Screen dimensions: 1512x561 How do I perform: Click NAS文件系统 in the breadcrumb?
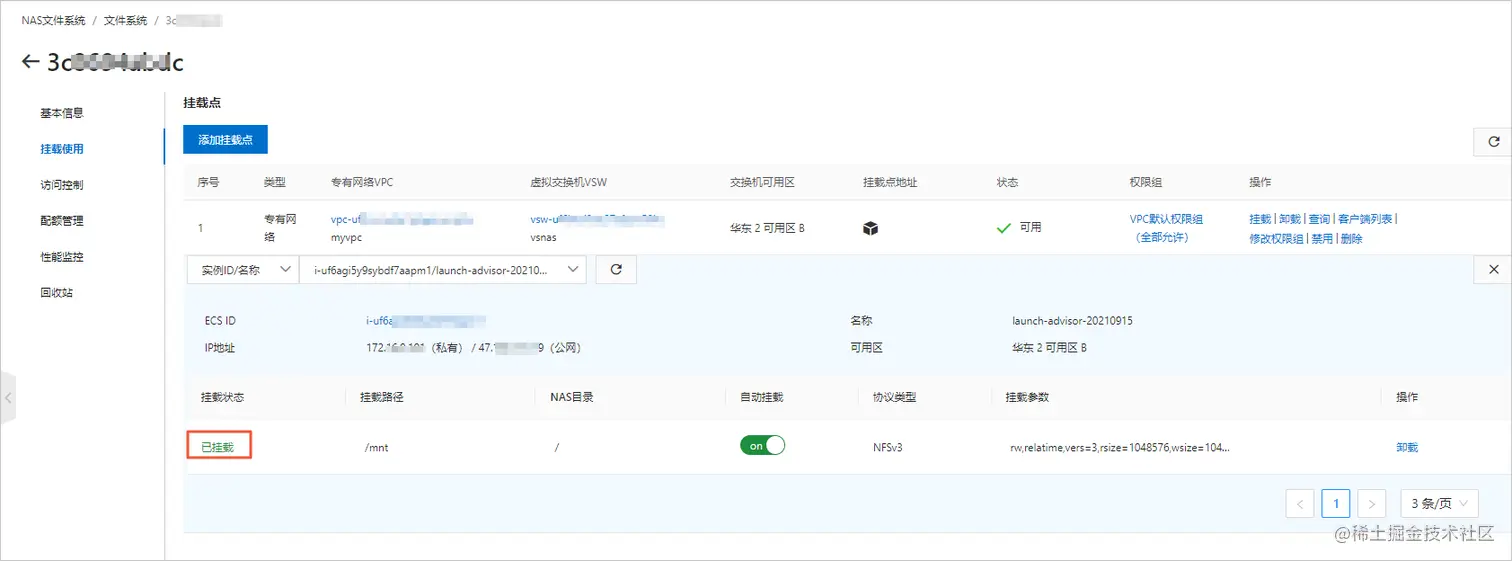[53, 20]
